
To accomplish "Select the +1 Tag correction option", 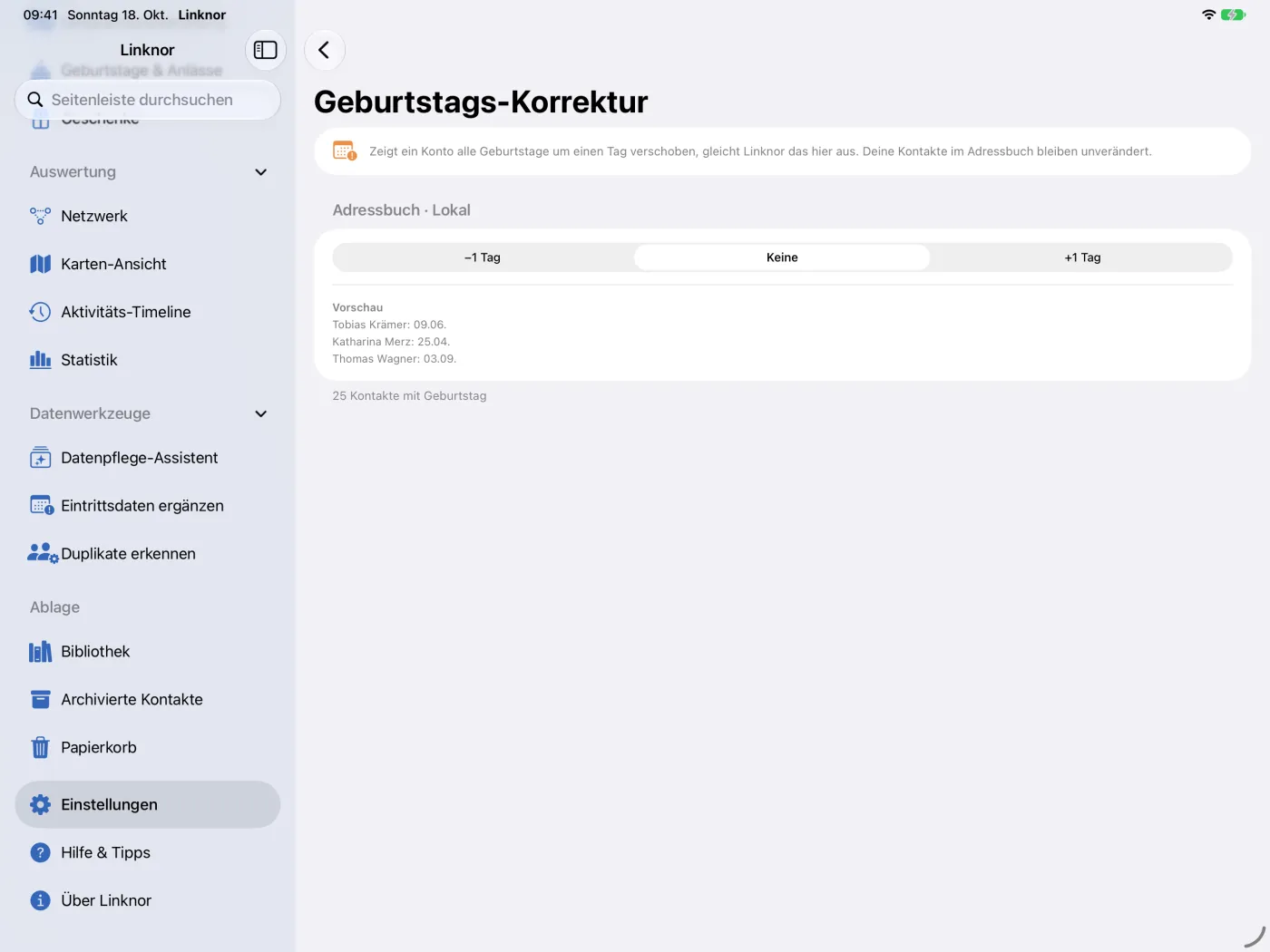I will [x=1082, y=257].
